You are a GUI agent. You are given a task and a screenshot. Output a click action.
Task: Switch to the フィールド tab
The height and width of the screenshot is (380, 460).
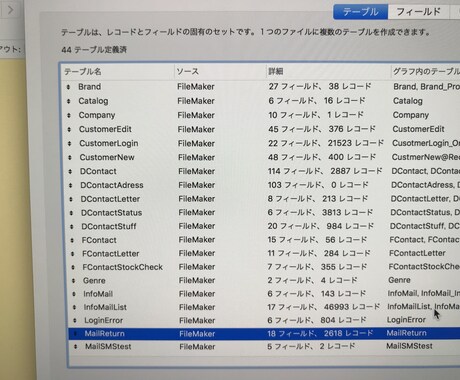418,12
